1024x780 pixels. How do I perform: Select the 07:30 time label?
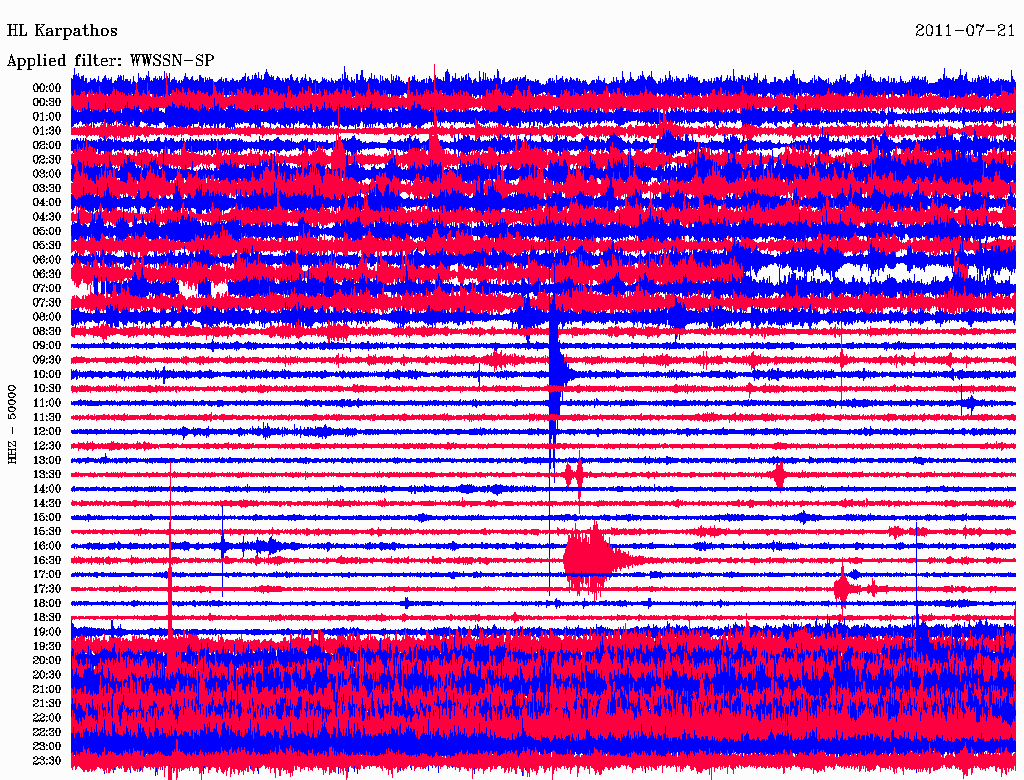tap(47, 302)
